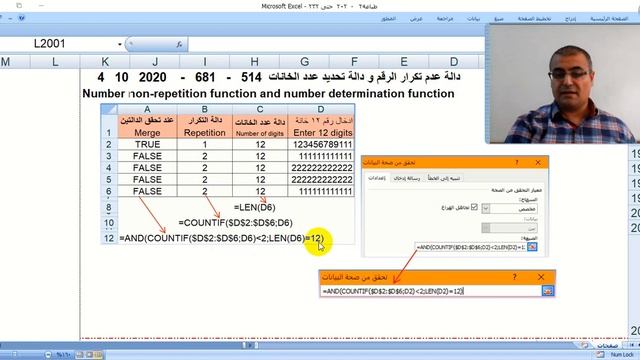Expand the Name Box dropdown arrow
This screenshot has width=640, height=360.
[120, 44]
